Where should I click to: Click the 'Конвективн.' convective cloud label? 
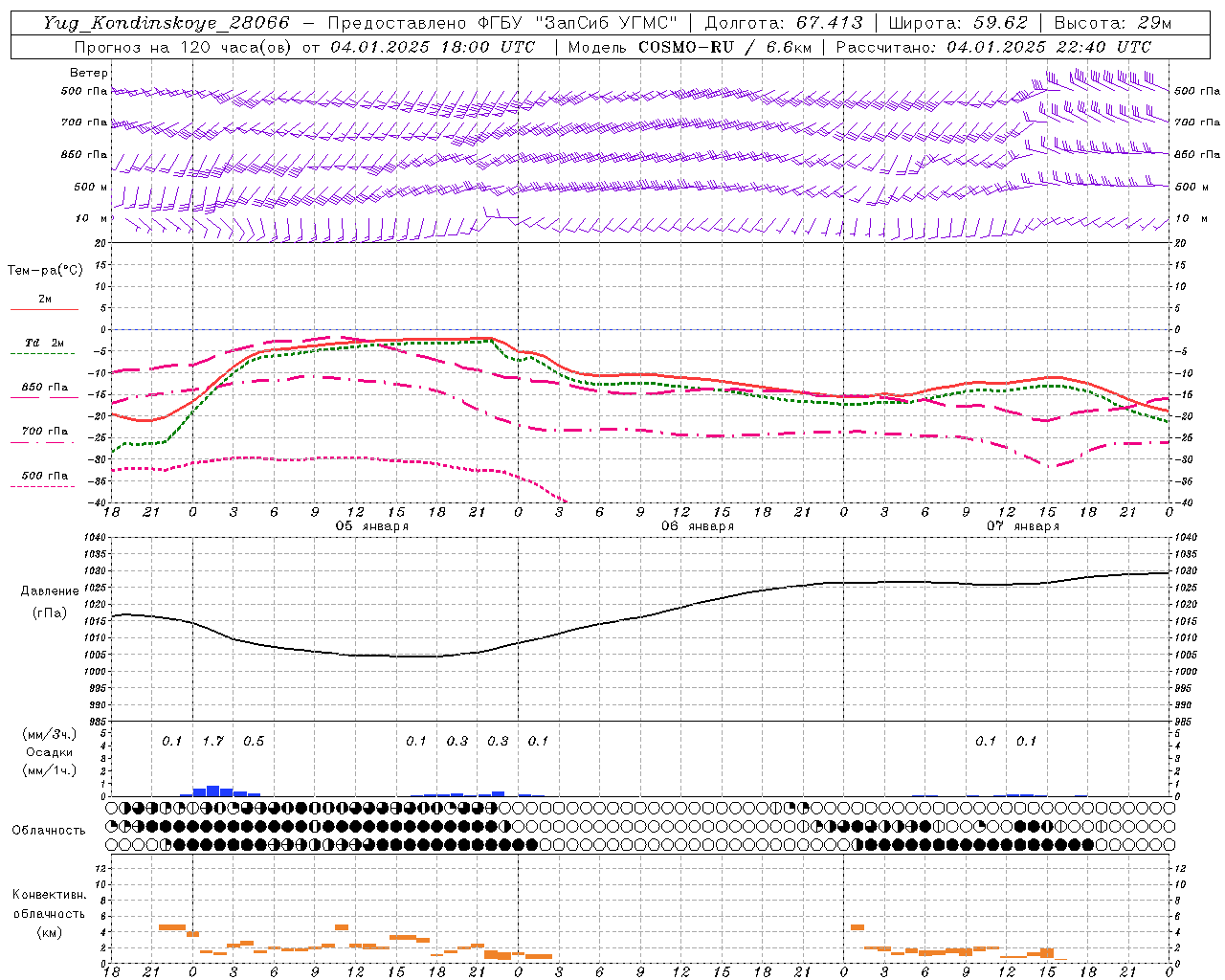[x=49, y=895]
